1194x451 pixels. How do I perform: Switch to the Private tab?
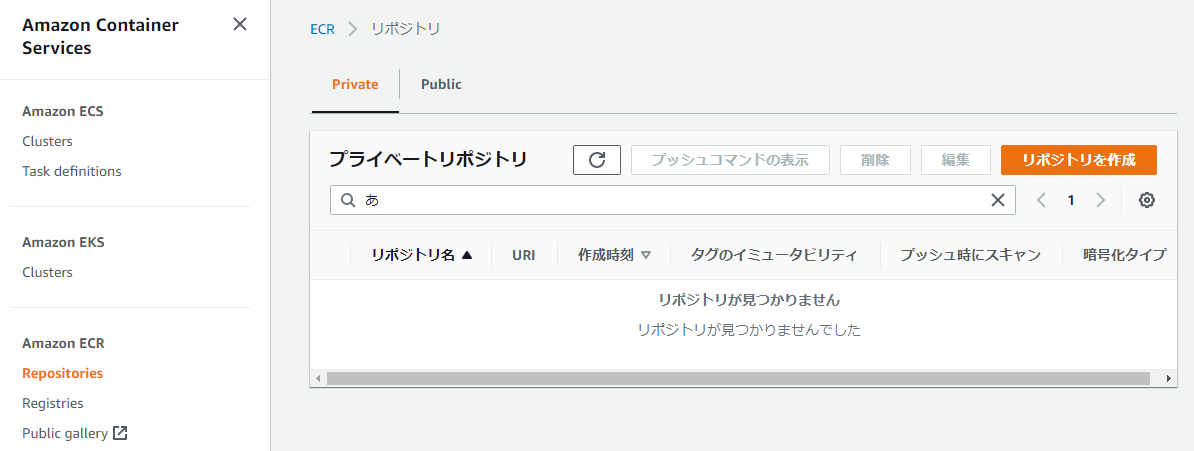pyautogui.click(x=355, y=85)
